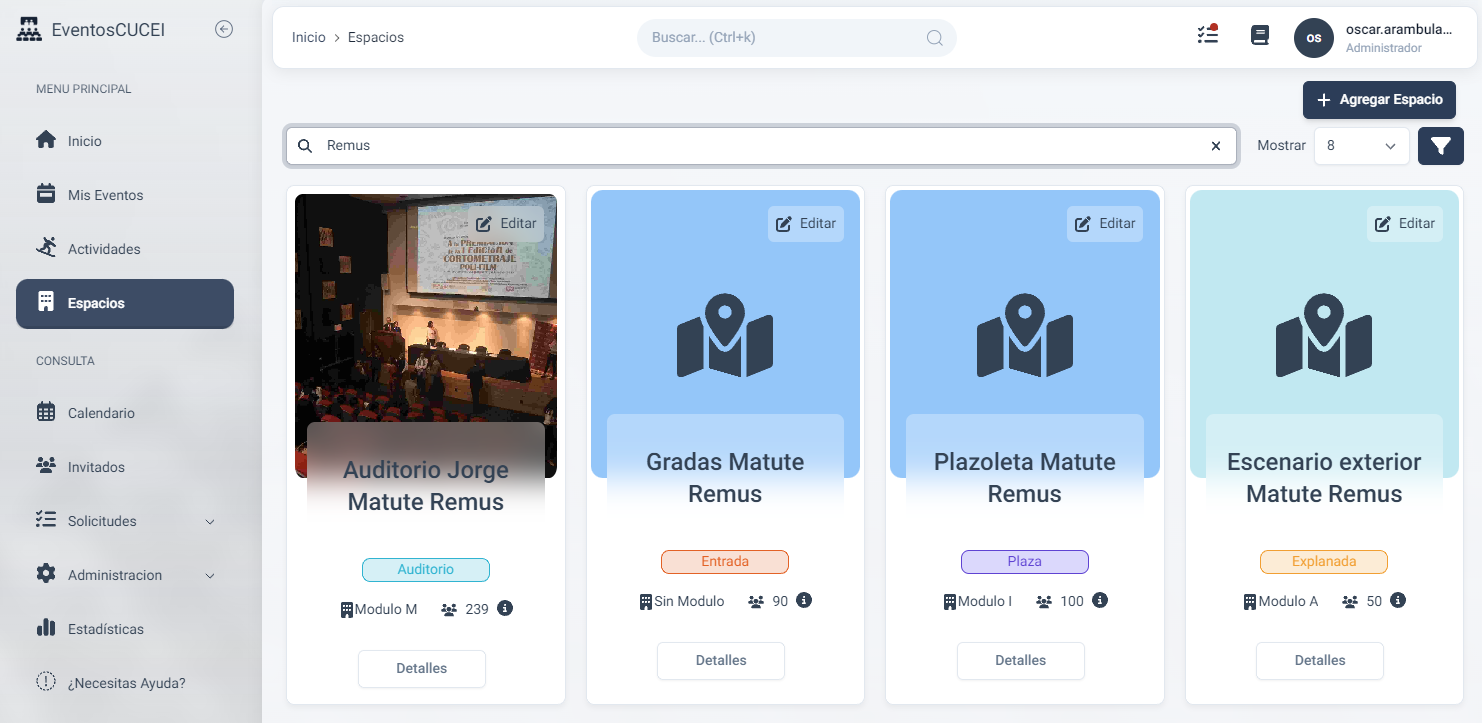The width and height of the screenshot is (1482, 723).
Task: Open the documentation book icon
Action: (x=1260, y=36)
